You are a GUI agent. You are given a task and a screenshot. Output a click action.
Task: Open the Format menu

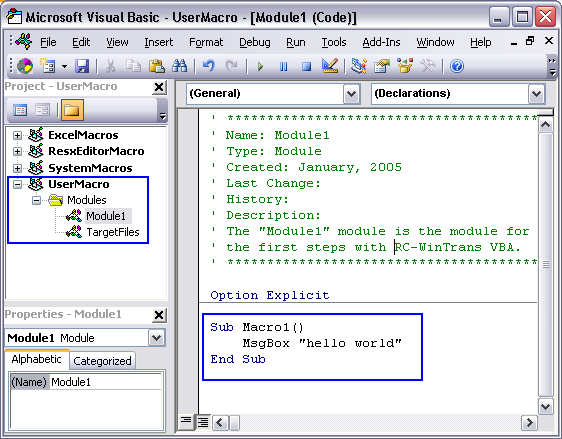point(206,42)
